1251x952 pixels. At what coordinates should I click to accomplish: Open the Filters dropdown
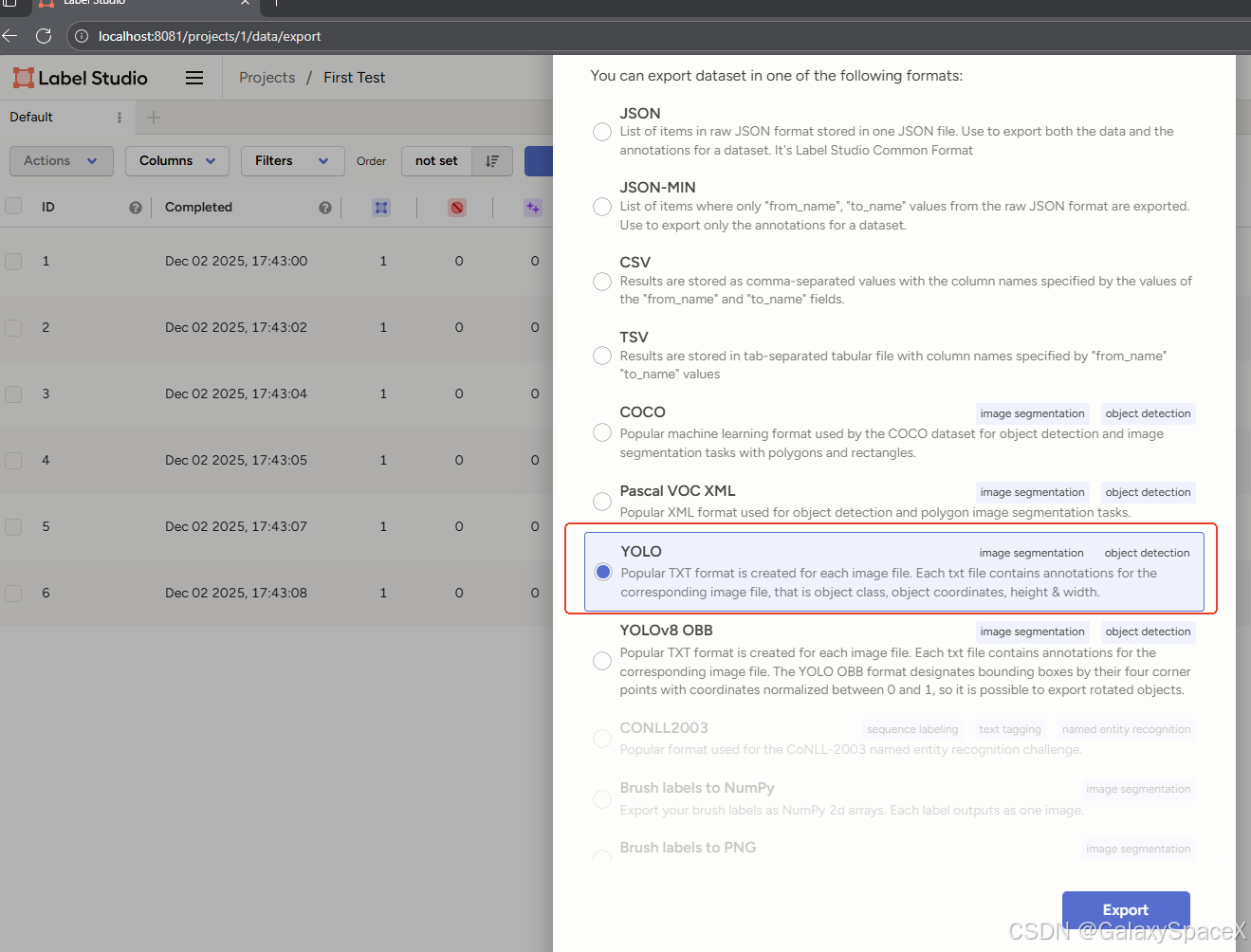292,161
